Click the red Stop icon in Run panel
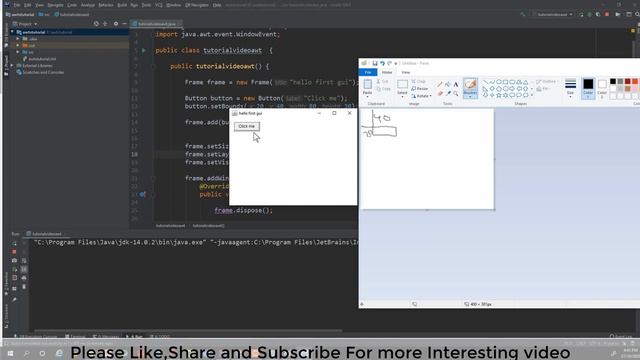Viewport: 640px width, 360px height. (14, 252)
